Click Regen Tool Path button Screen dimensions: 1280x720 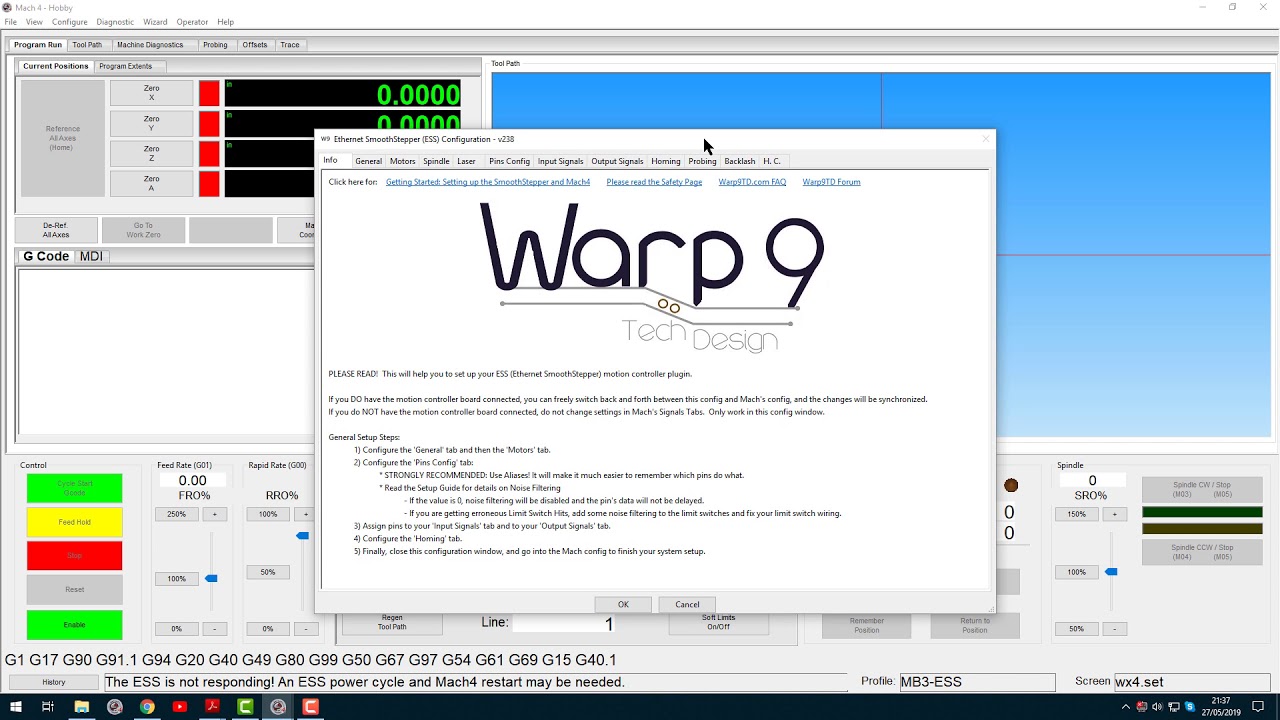point(392,622)
